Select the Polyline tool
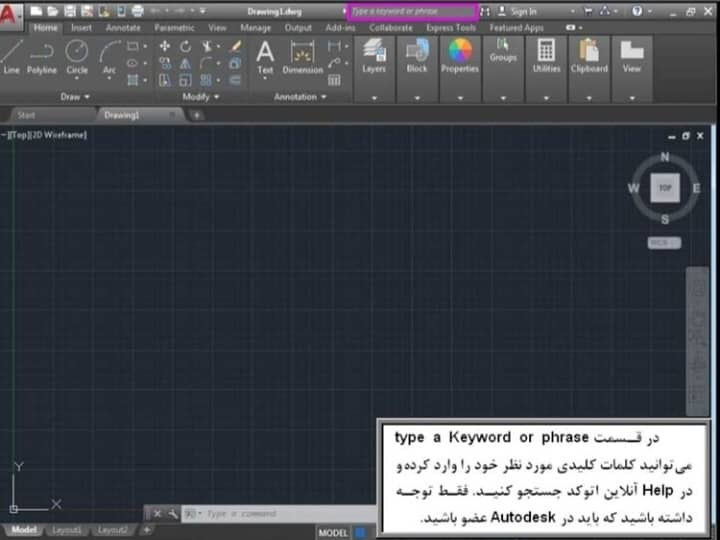The height and width of the screenshot is (540, 720). pyautogui.click(x=42, y=57)
